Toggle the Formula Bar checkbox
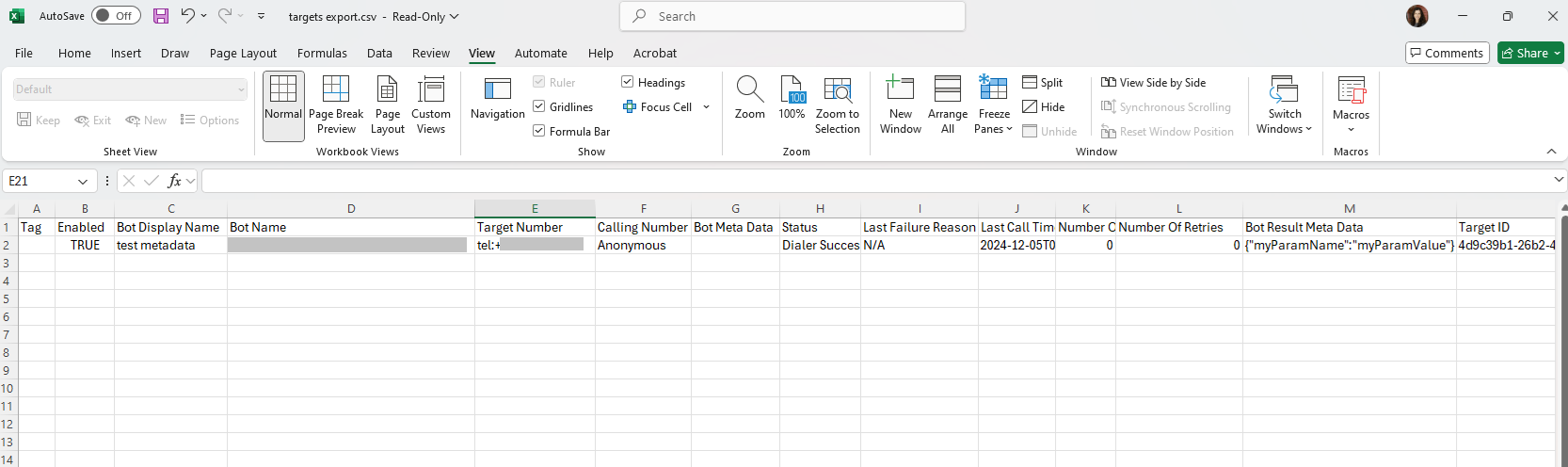The width and height of the screenshot is (1568, 467). [539, 132]
